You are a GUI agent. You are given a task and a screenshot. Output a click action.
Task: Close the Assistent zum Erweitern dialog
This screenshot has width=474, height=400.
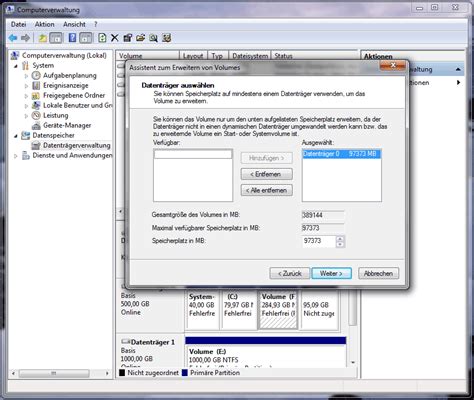393,66
